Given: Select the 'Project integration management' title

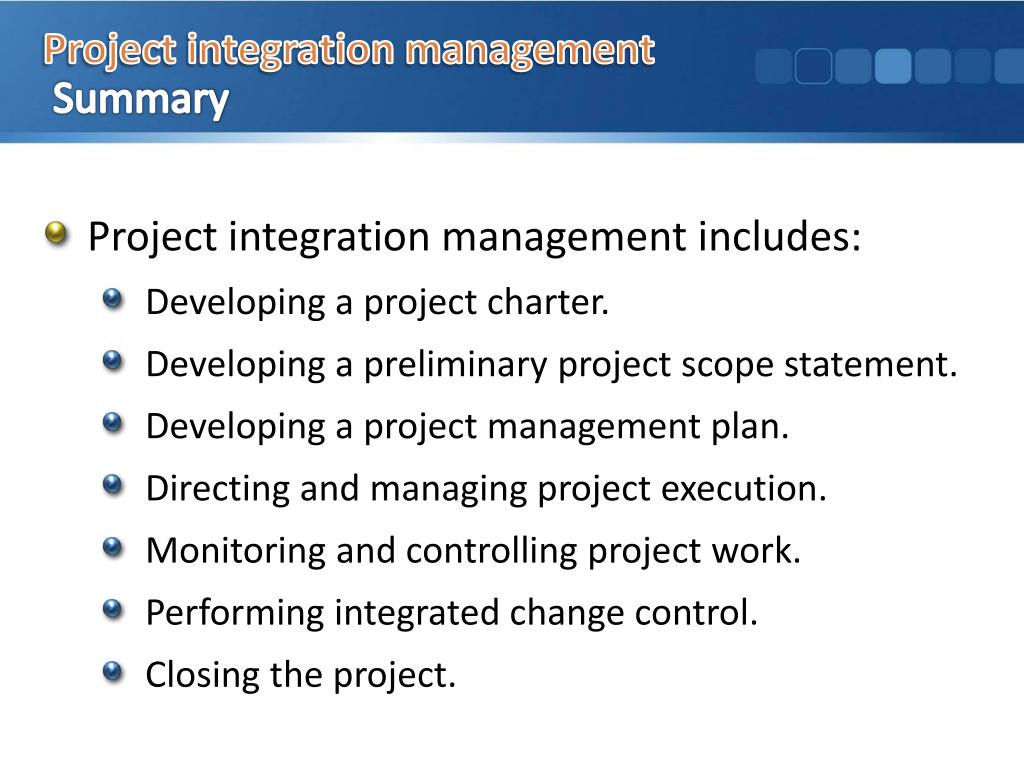Looking at the screenshot, I should (349, 50).
